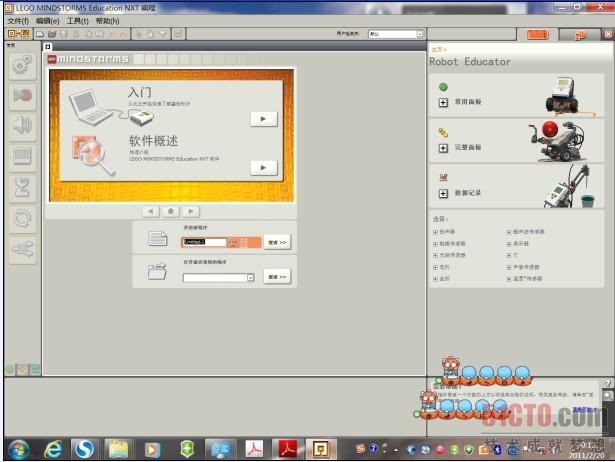Expand the 常用面板 section
The height and width of the screenshot is (462, 615).
(443, 102)
